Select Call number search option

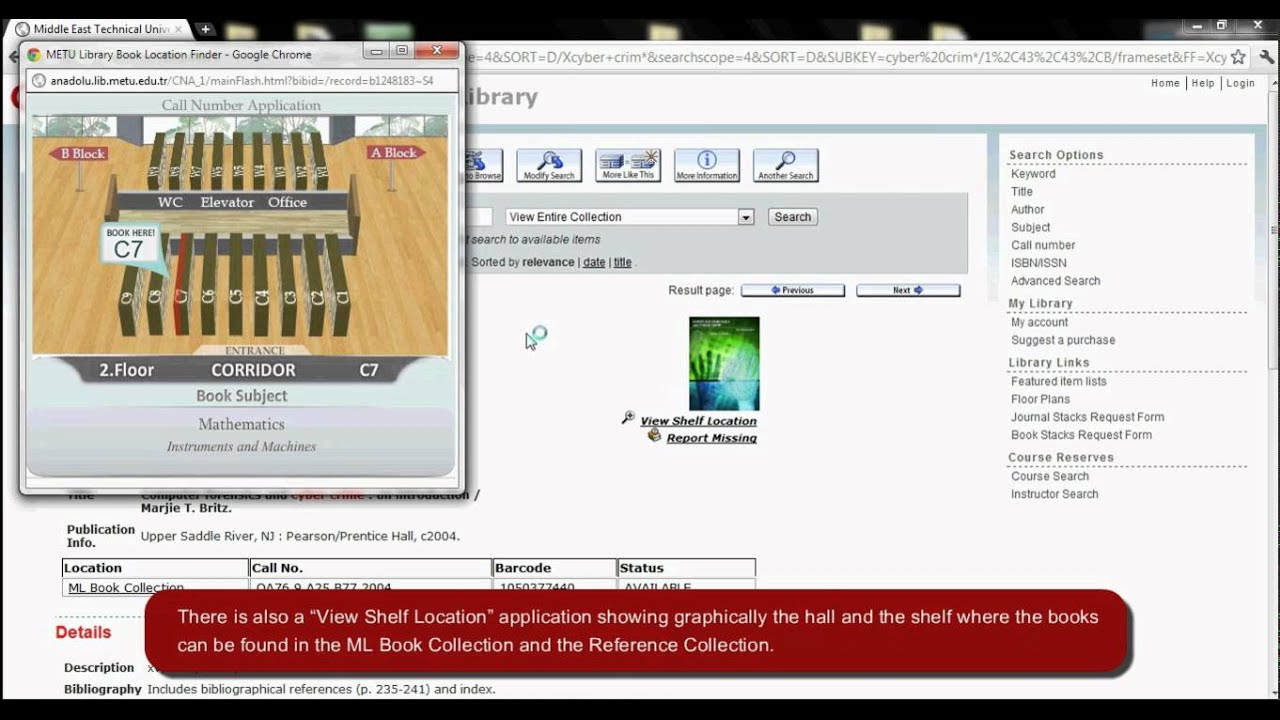click(x=1043, y=245)
